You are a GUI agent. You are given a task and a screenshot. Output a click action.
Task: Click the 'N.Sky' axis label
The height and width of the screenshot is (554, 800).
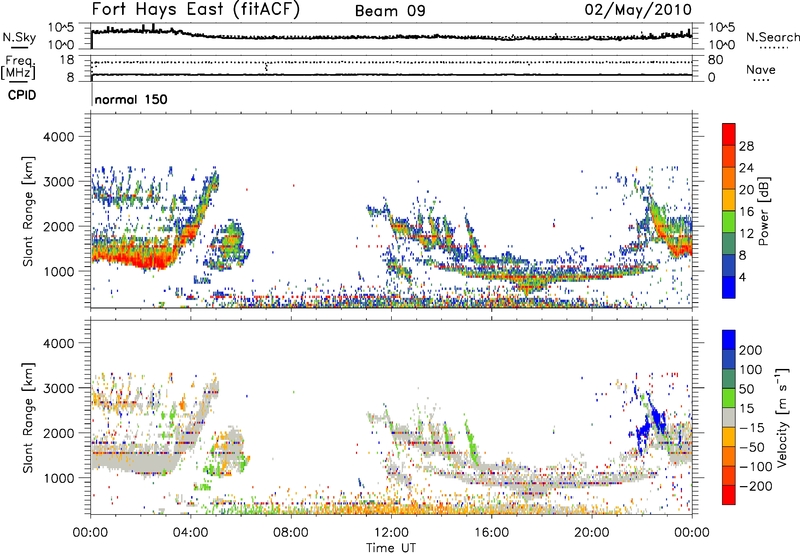coord(19,37)
